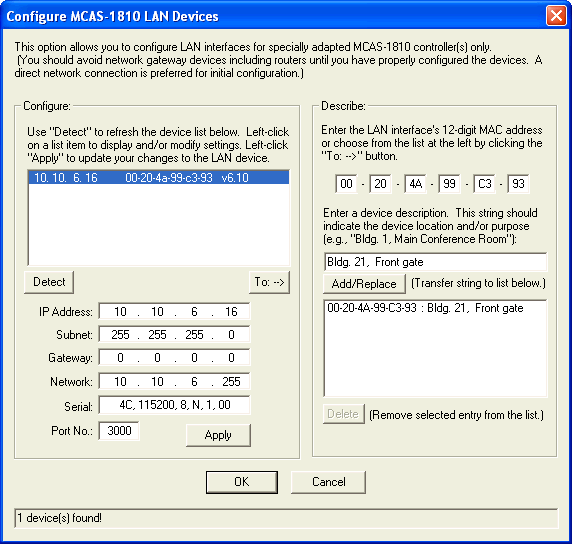Click the MAC octet field containing 4A
This screenshot has width=572, height=544.
tap(416, 184)
